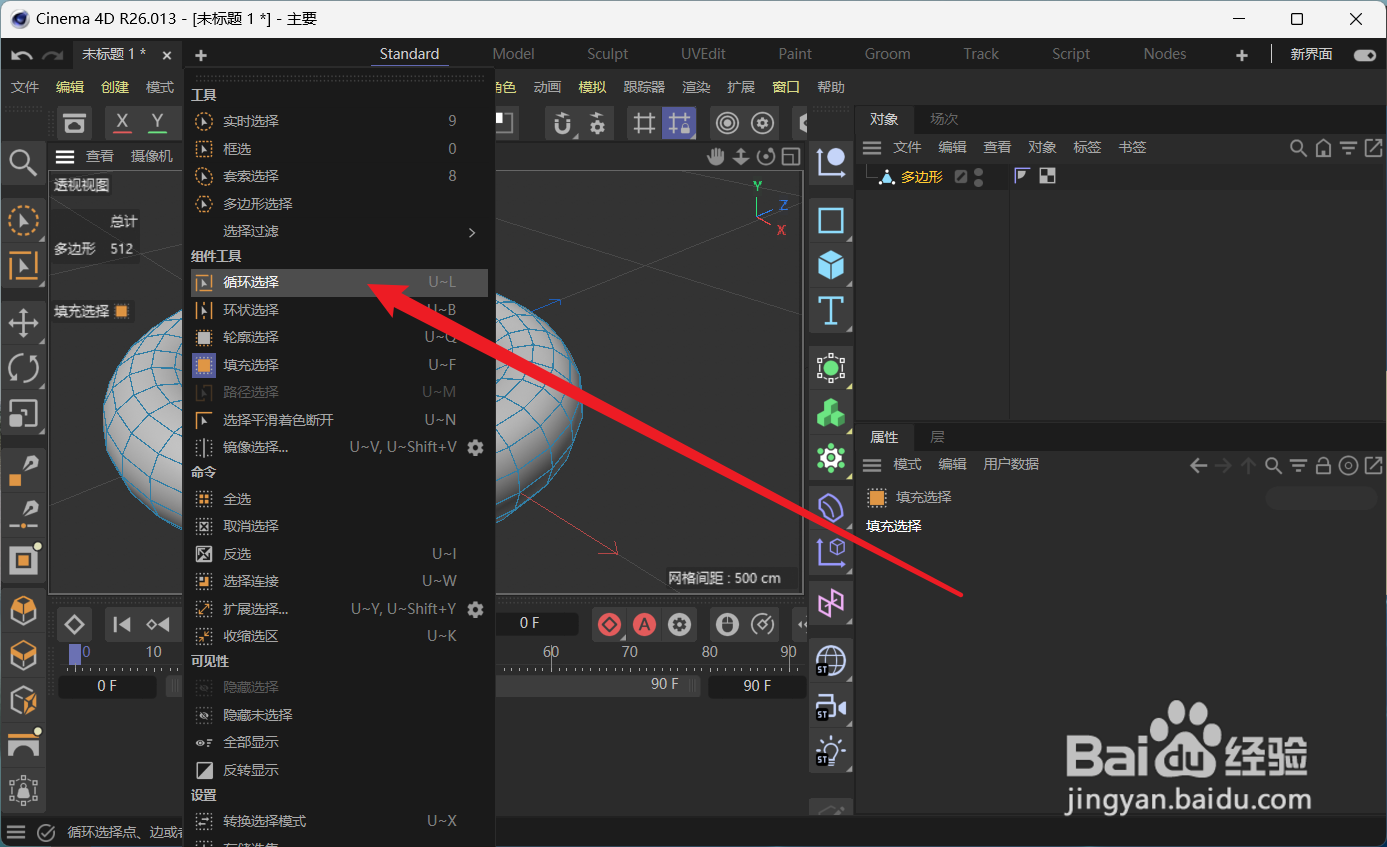
Task: Choose 取消选择 command
Action: [339, 526]
